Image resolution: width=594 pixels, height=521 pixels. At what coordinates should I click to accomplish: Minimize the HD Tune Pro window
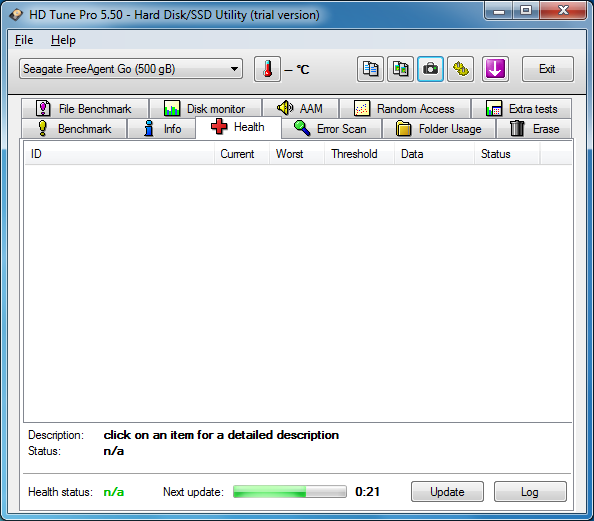tap(499, 11)
